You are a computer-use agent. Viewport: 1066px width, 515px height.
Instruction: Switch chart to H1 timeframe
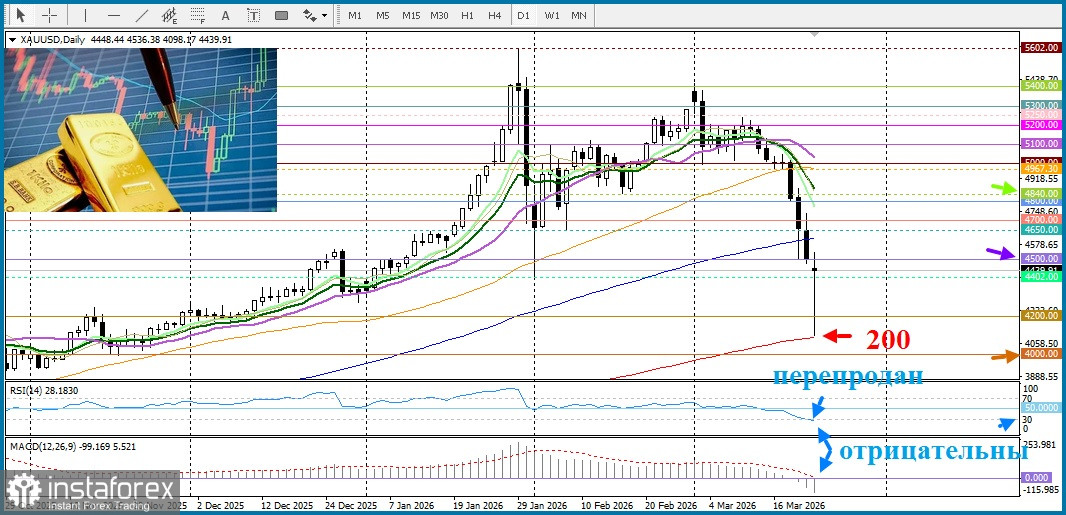pos(467,15)
